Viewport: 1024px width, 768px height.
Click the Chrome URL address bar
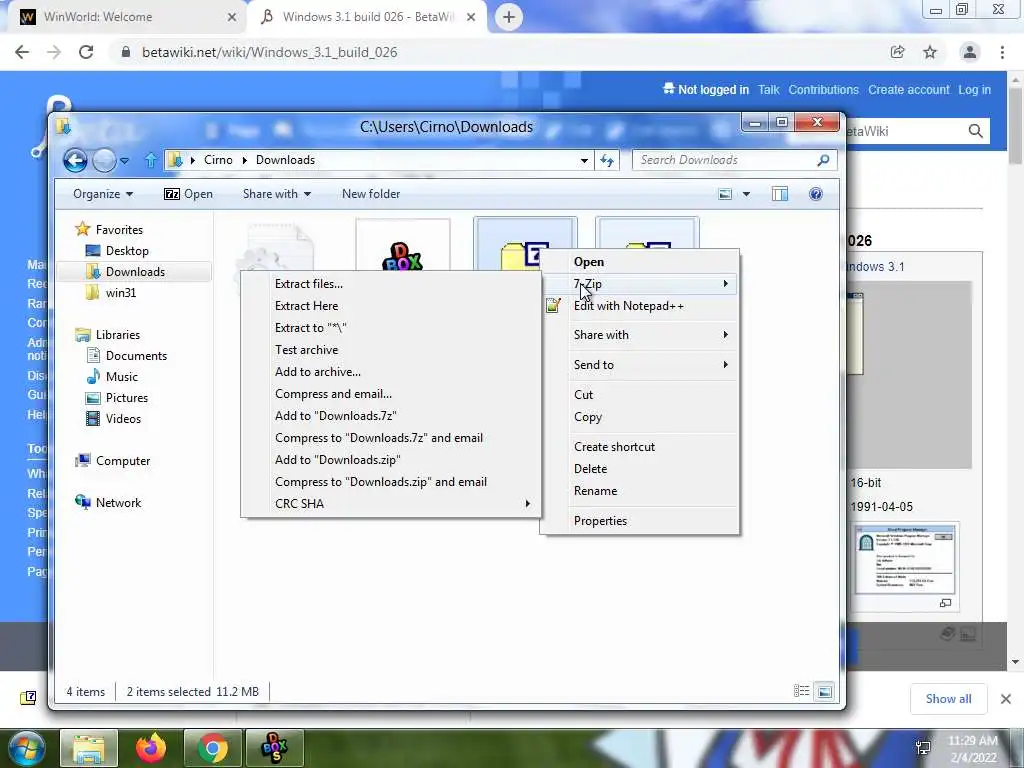click(x=496, y=52)
